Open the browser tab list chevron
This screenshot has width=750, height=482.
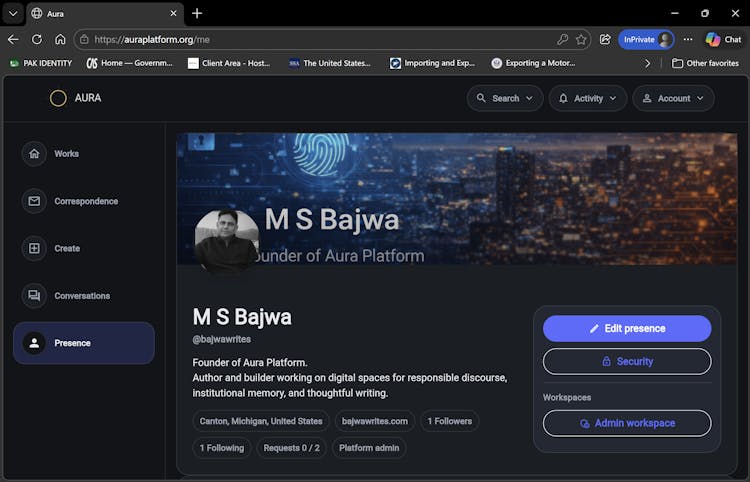(13, 13)
